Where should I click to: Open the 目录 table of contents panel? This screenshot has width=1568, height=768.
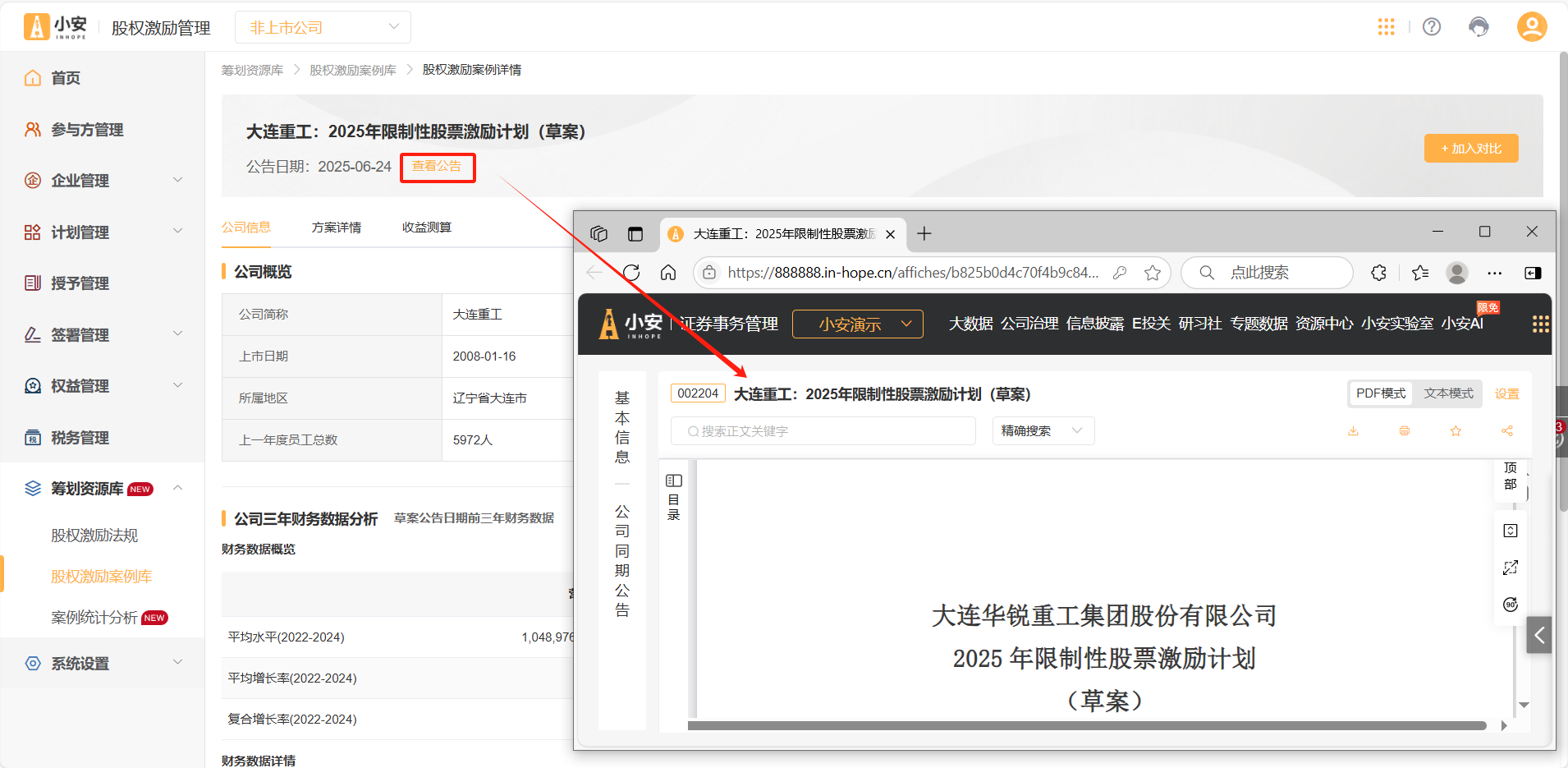click(674, 497)
